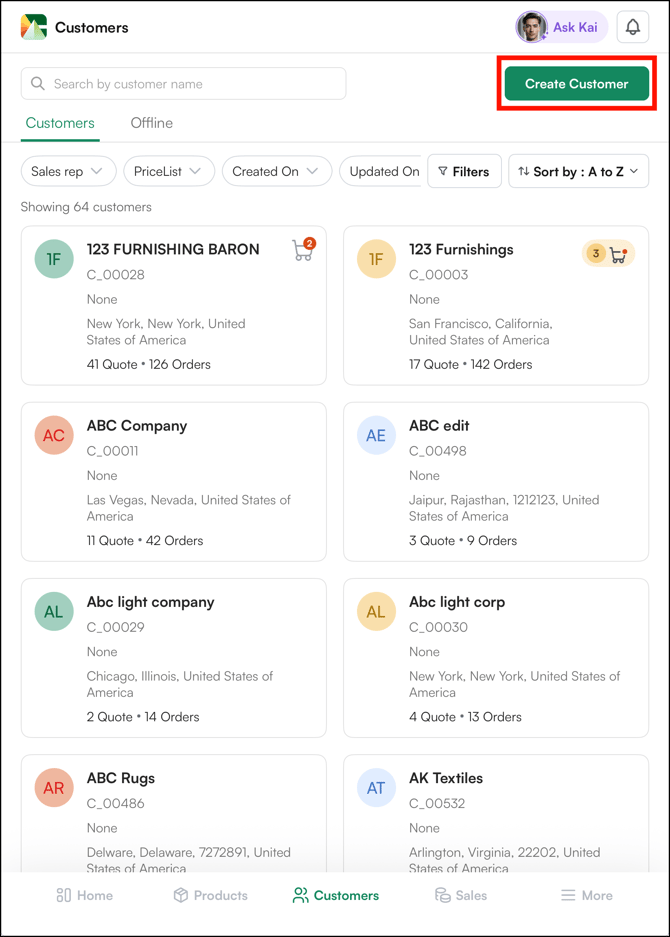Expand the Sales rep filter dropdown
The width and height of the screenshot is (670, 937).
[x=68, y=172]
